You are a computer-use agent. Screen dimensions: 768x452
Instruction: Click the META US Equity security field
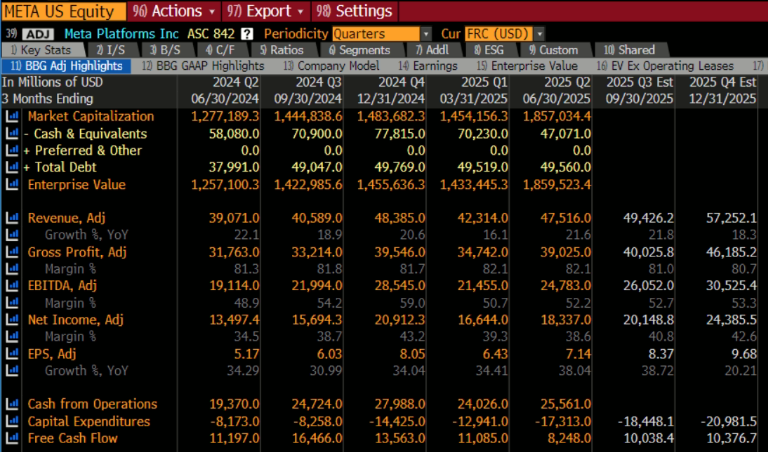click(x=64, y=12)
